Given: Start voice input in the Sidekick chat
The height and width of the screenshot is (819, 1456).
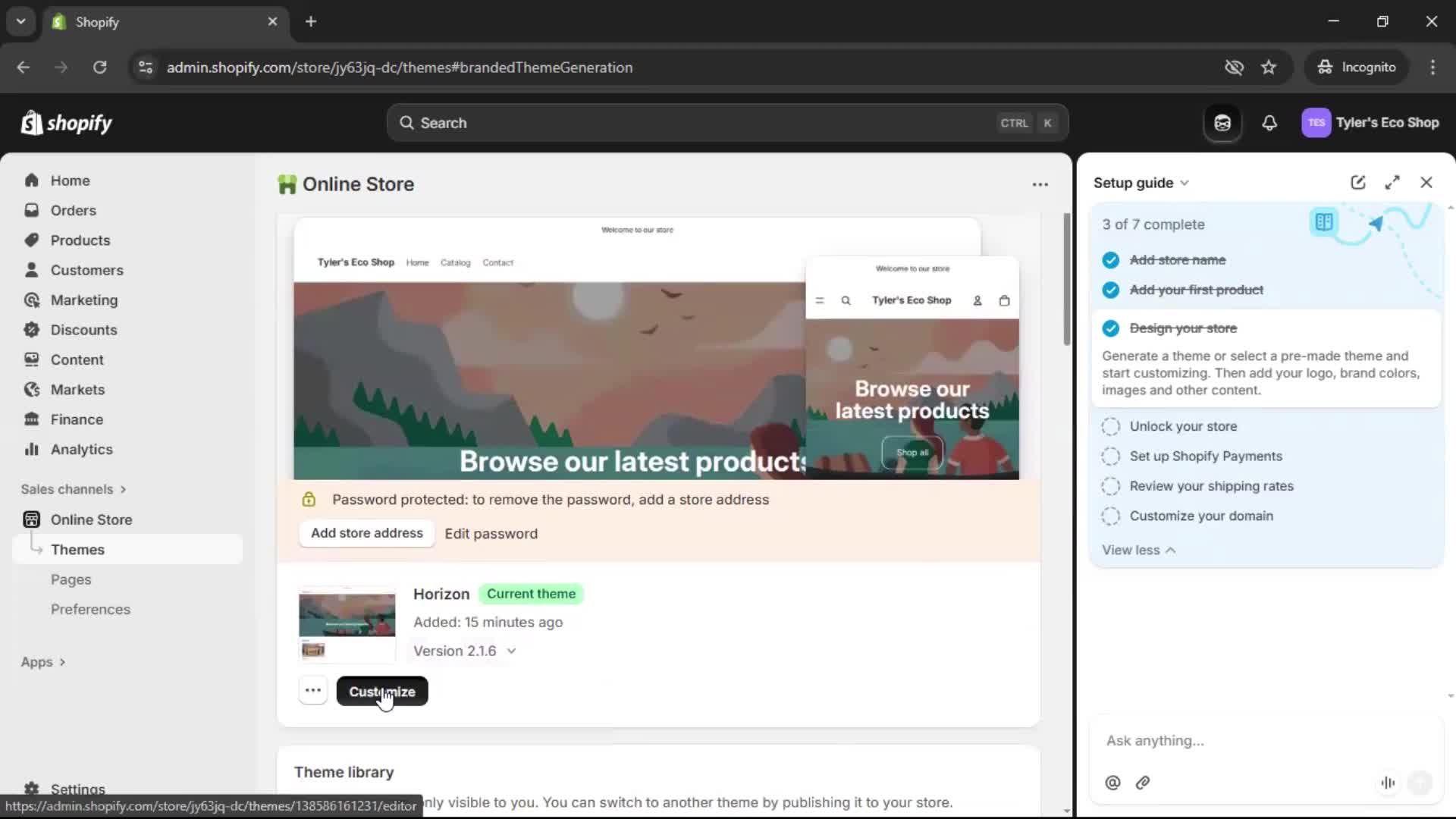Looking at the screenshot, I should tap(1388, 783).
